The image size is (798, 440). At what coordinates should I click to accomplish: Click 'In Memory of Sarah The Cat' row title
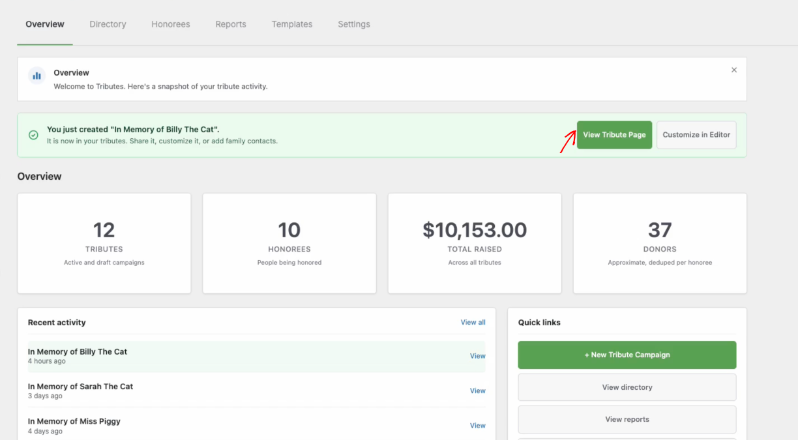pos(80,386)
